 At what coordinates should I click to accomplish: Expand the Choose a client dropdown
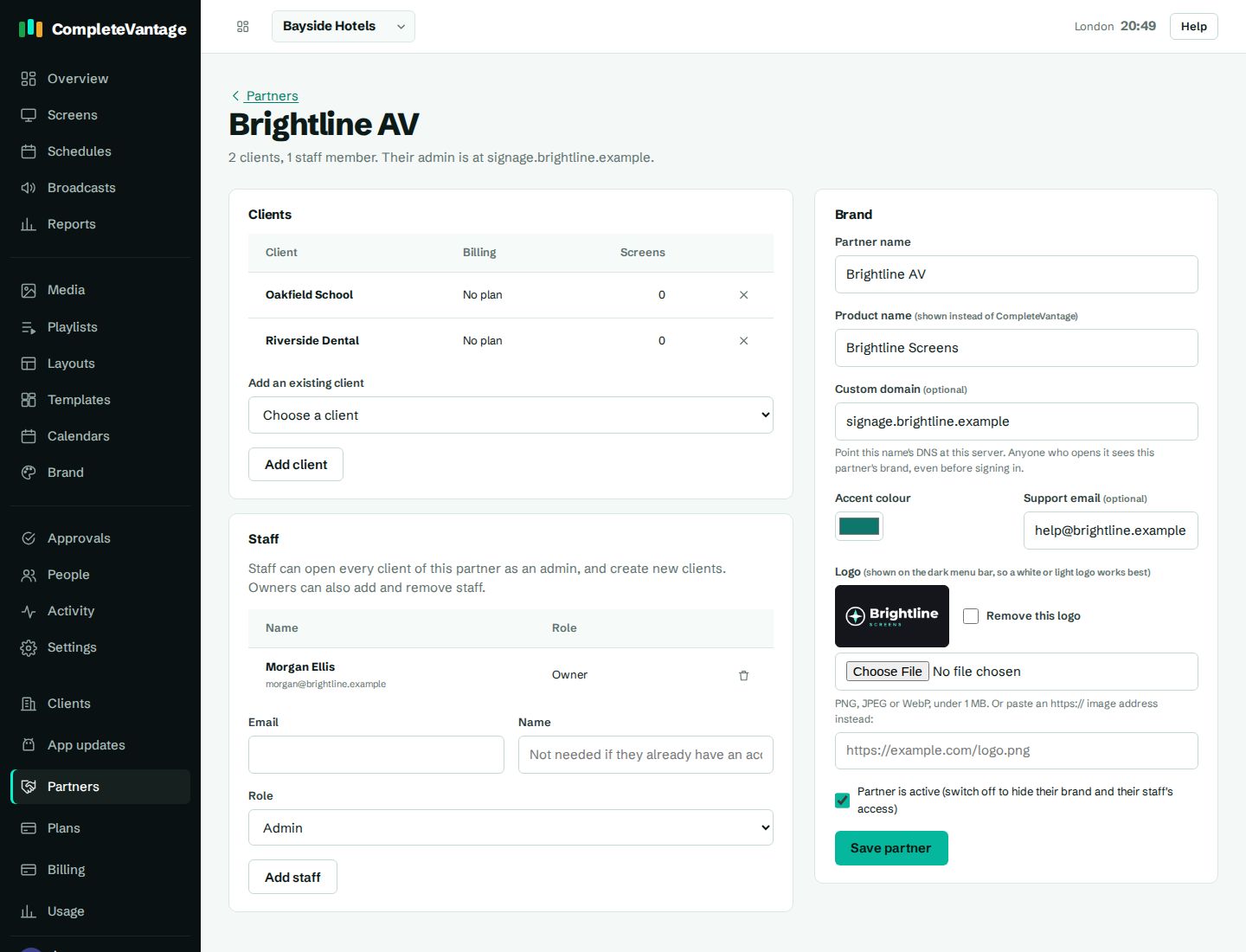tap(511, 415)
